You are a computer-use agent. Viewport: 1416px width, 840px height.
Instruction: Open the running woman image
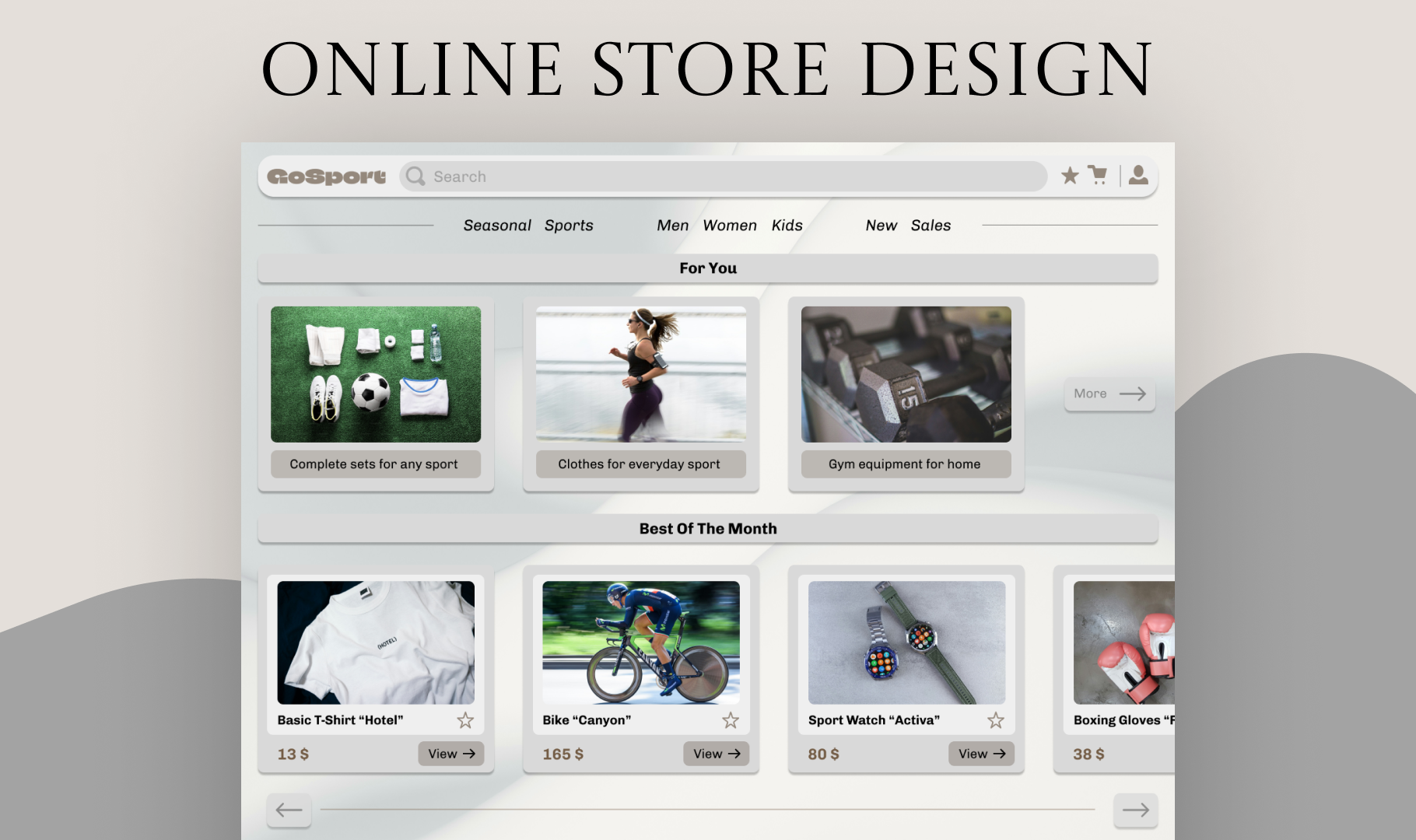(x=641, y=374)
